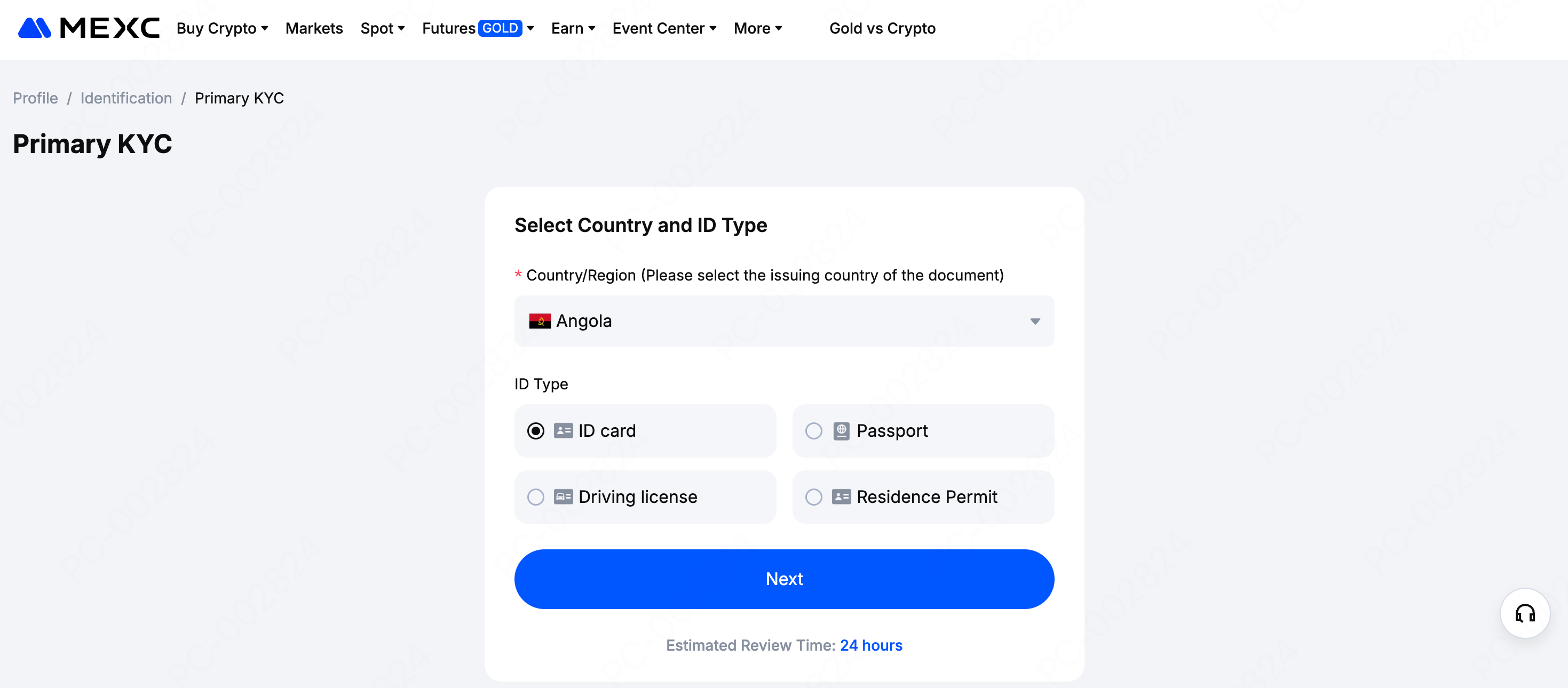
Task: Click the Driving license card icon
Action: coord(563,497)
